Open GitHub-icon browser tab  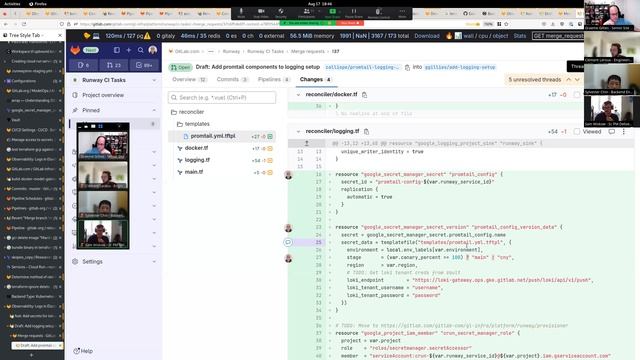point(468,13)
